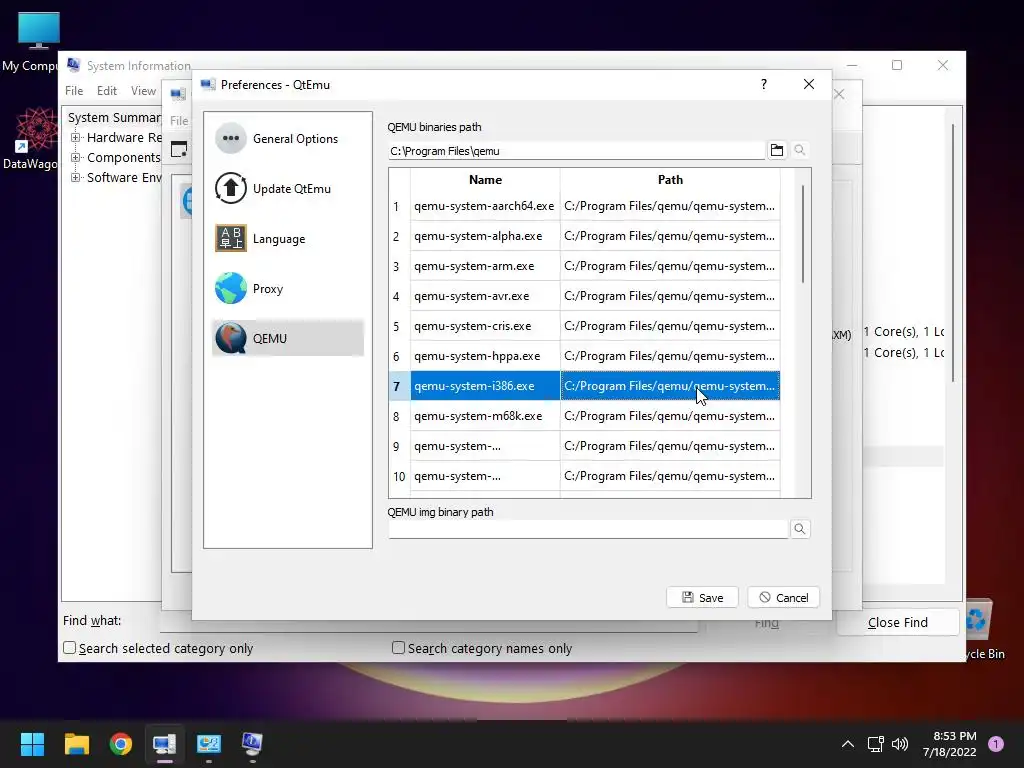1024x768 pixels.
Task: Click search icon for QEMU img binary path
Action: [x=799, y=529]
